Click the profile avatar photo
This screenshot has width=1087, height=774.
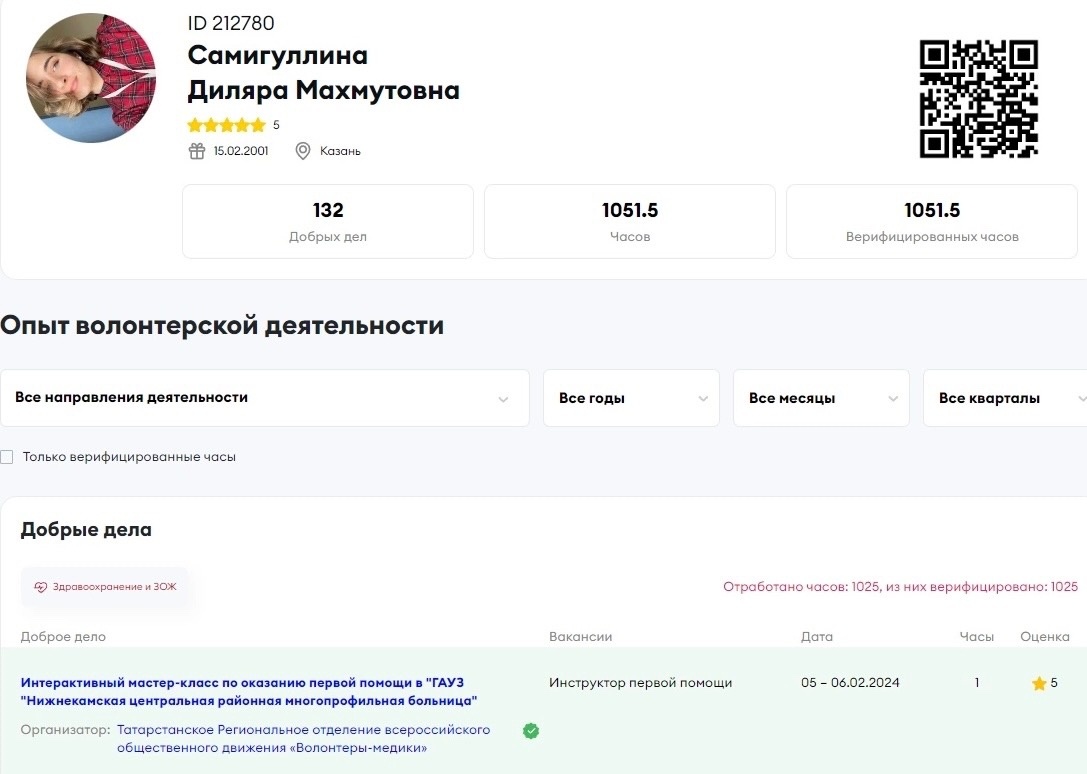(x=91, y=78)
